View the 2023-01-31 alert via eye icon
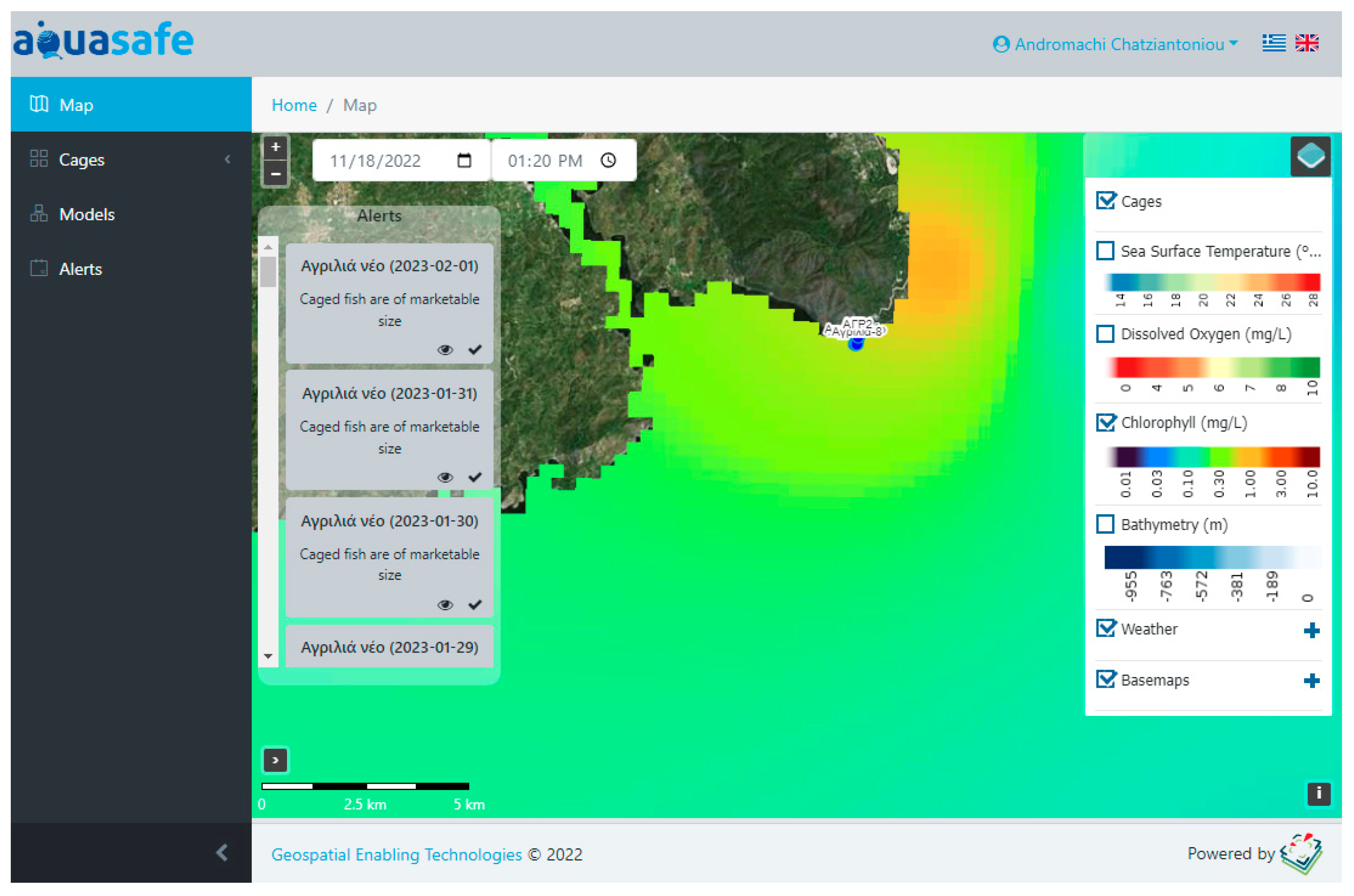 click(445, 477)
